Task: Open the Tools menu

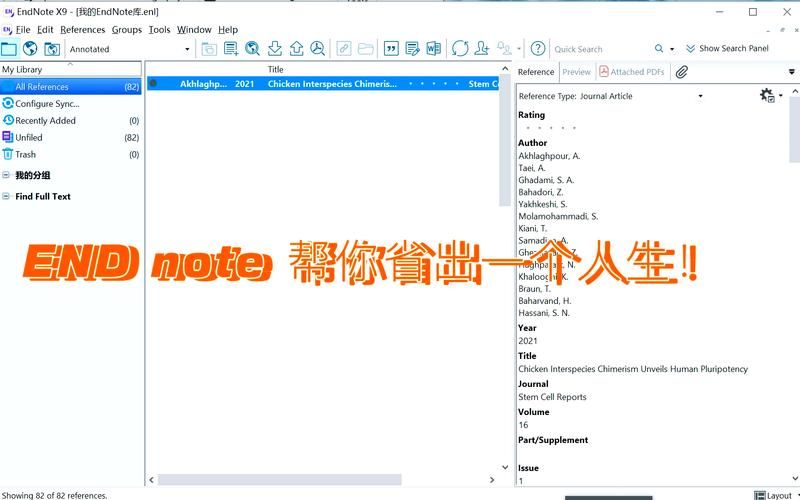Action: (159, 30)
